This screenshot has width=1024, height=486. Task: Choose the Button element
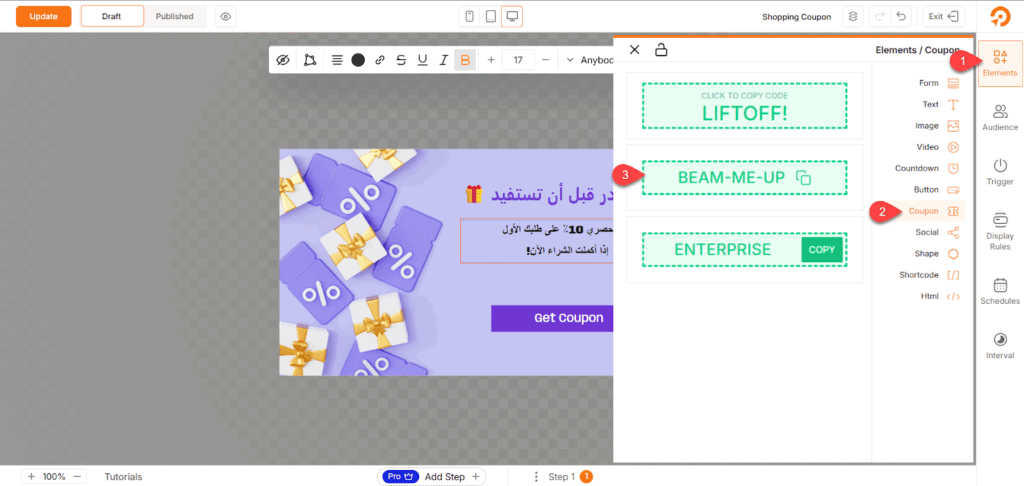coord(935,189)
